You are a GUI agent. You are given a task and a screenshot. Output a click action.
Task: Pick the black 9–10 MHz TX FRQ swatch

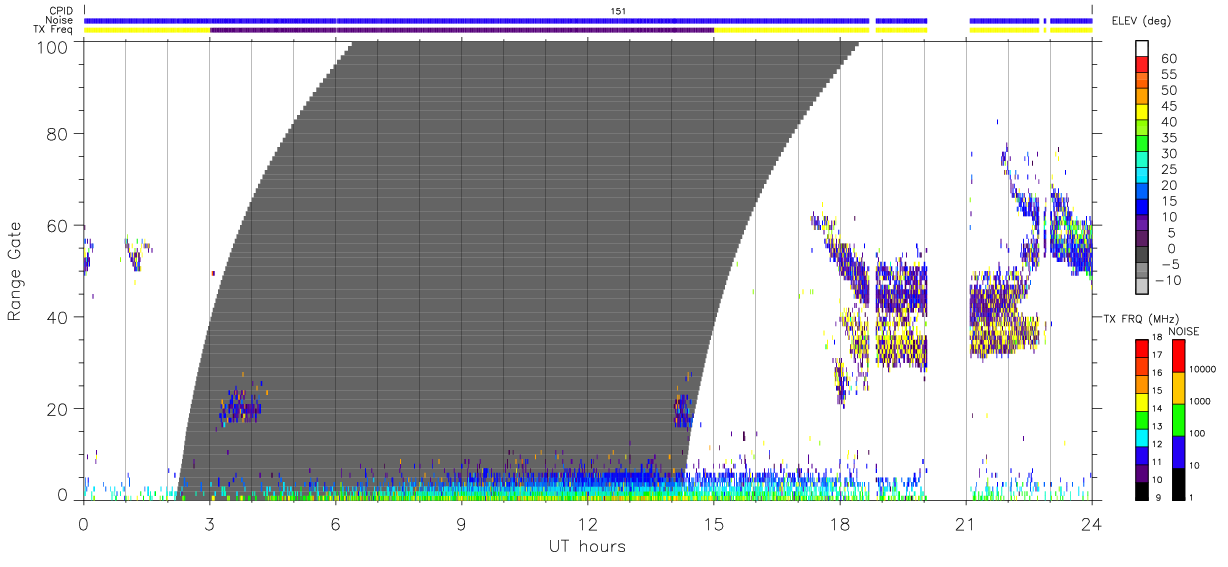pos(1141,491)
